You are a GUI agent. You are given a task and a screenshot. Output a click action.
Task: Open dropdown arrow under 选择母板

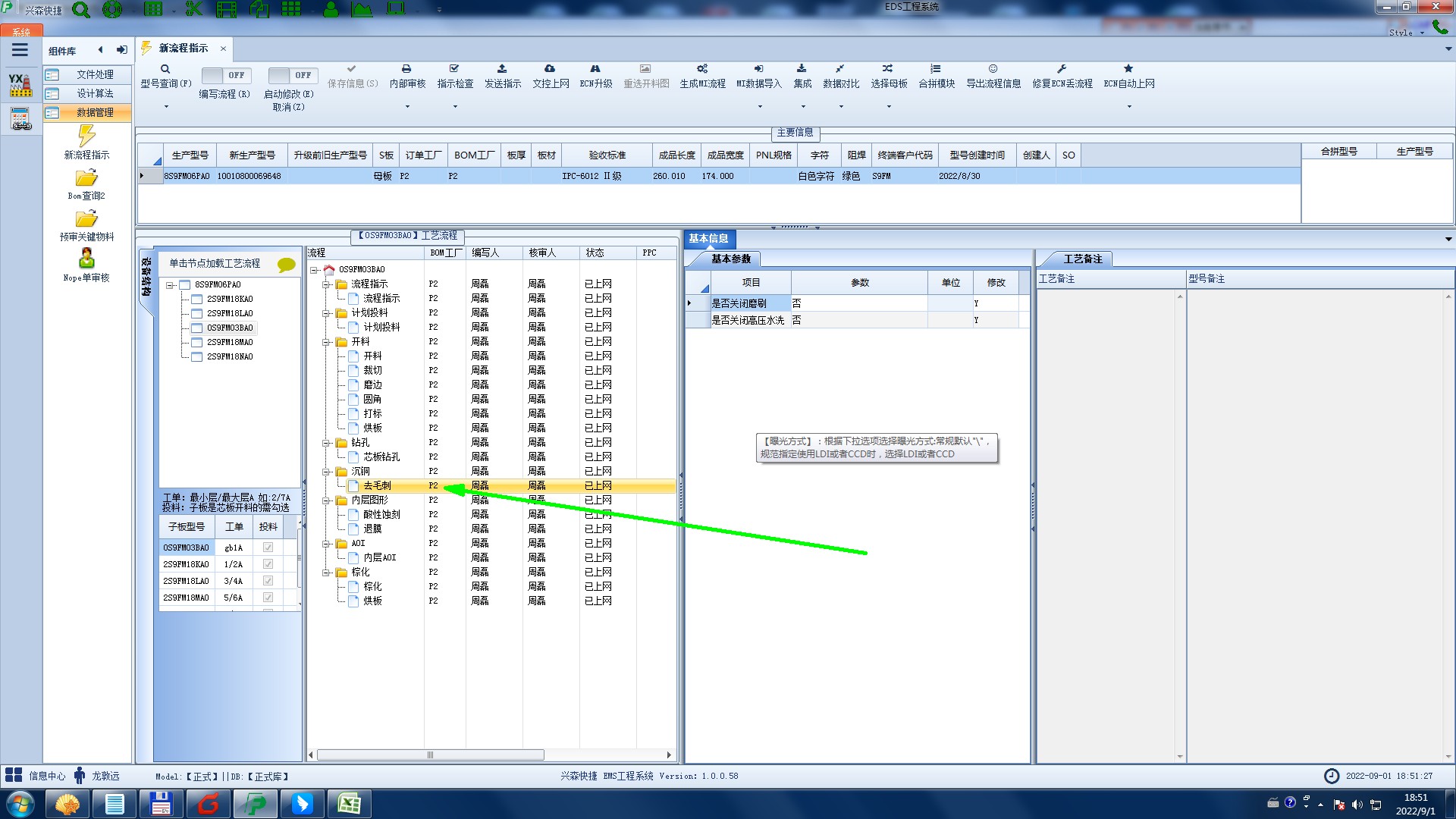pyautogui.click(x=889, y=106)
